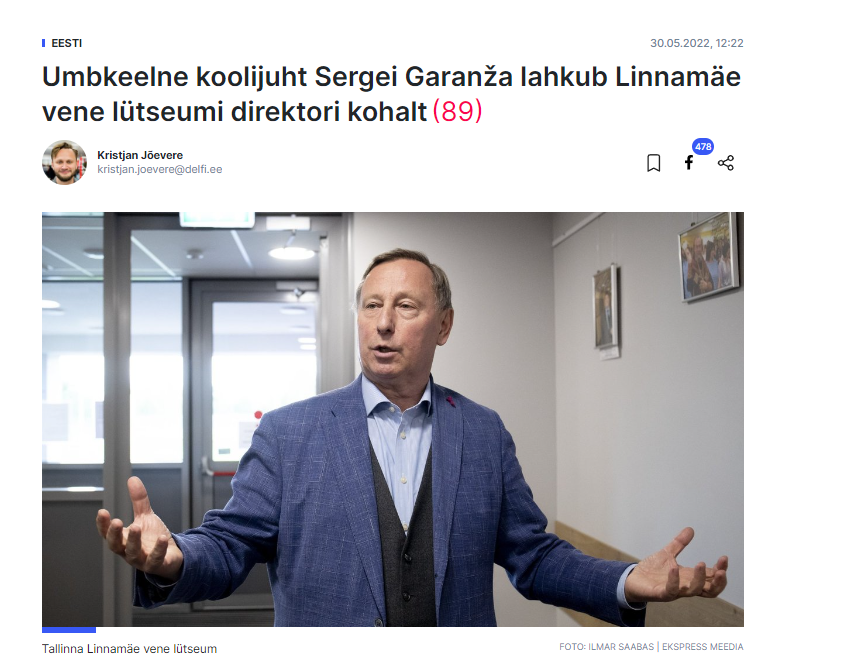The width and height of the screenshot is (846, 672).
Task: Click the 30.05.2022, 12:22 timestamp
Action: [697, 43]
